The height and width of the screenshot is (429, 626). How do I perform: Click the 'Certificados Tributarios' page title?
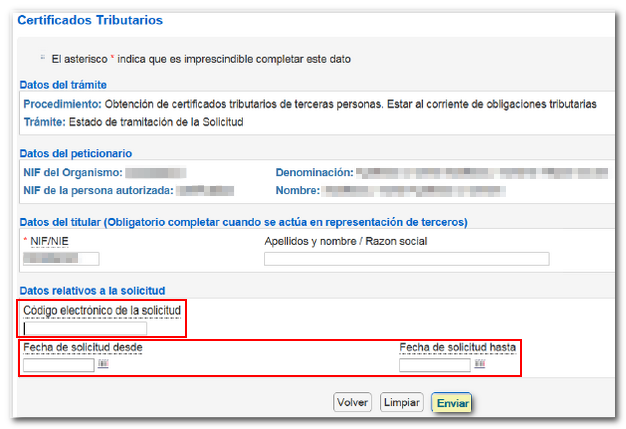90,20
